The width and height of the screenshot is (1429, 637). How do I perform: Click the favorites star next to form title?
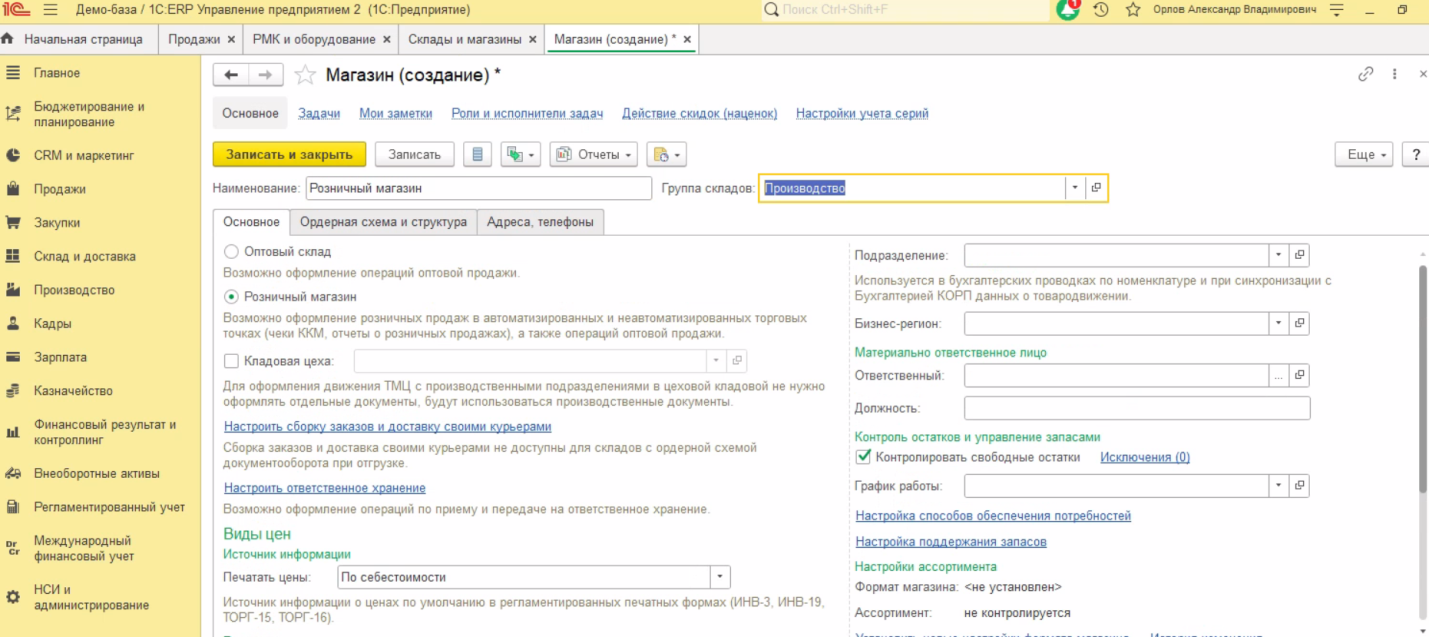click(x=306, y=75)
